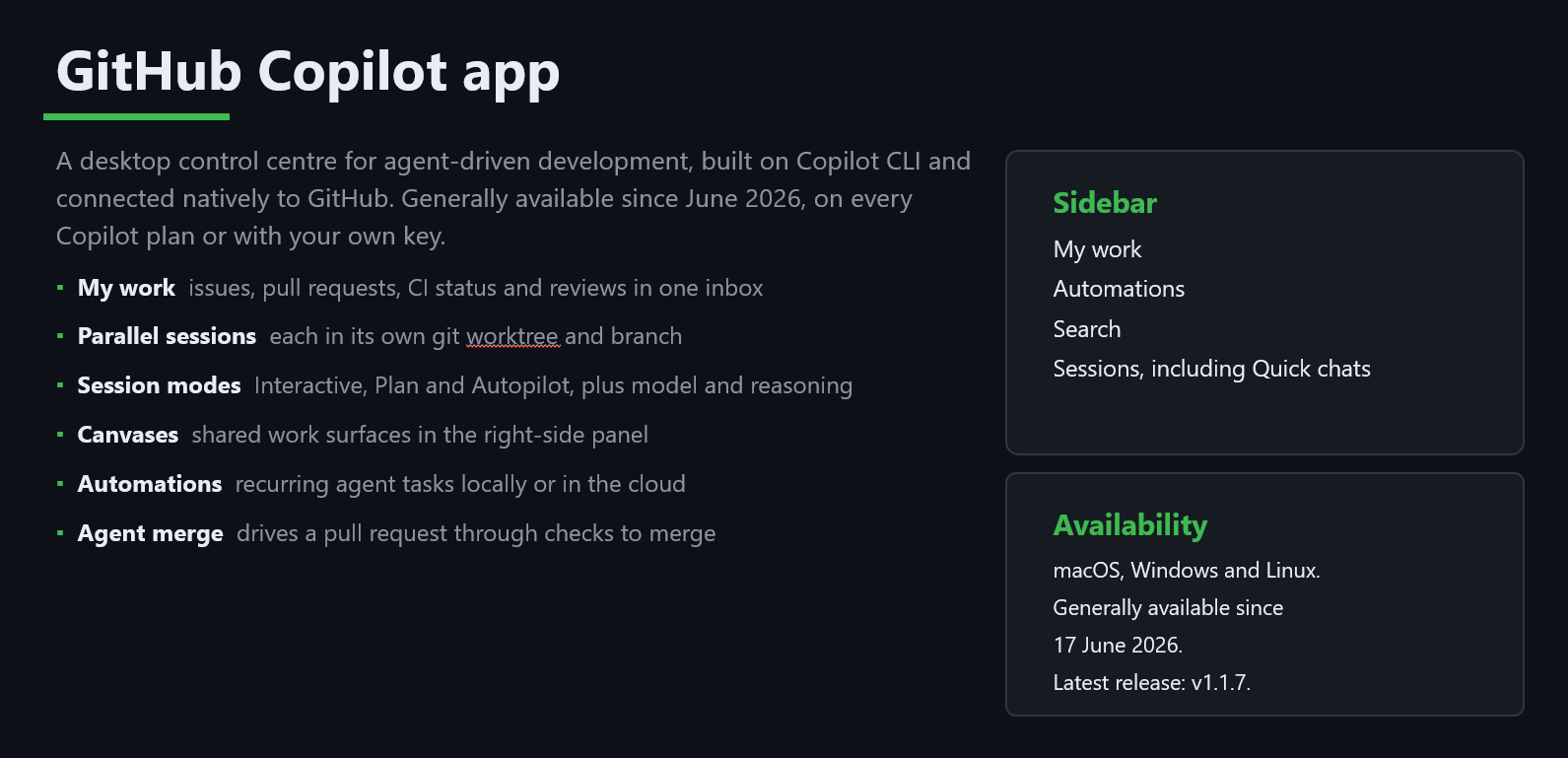
Task: Click the 'GitHub Copilot app' title
Action: (x=307, y=72)
